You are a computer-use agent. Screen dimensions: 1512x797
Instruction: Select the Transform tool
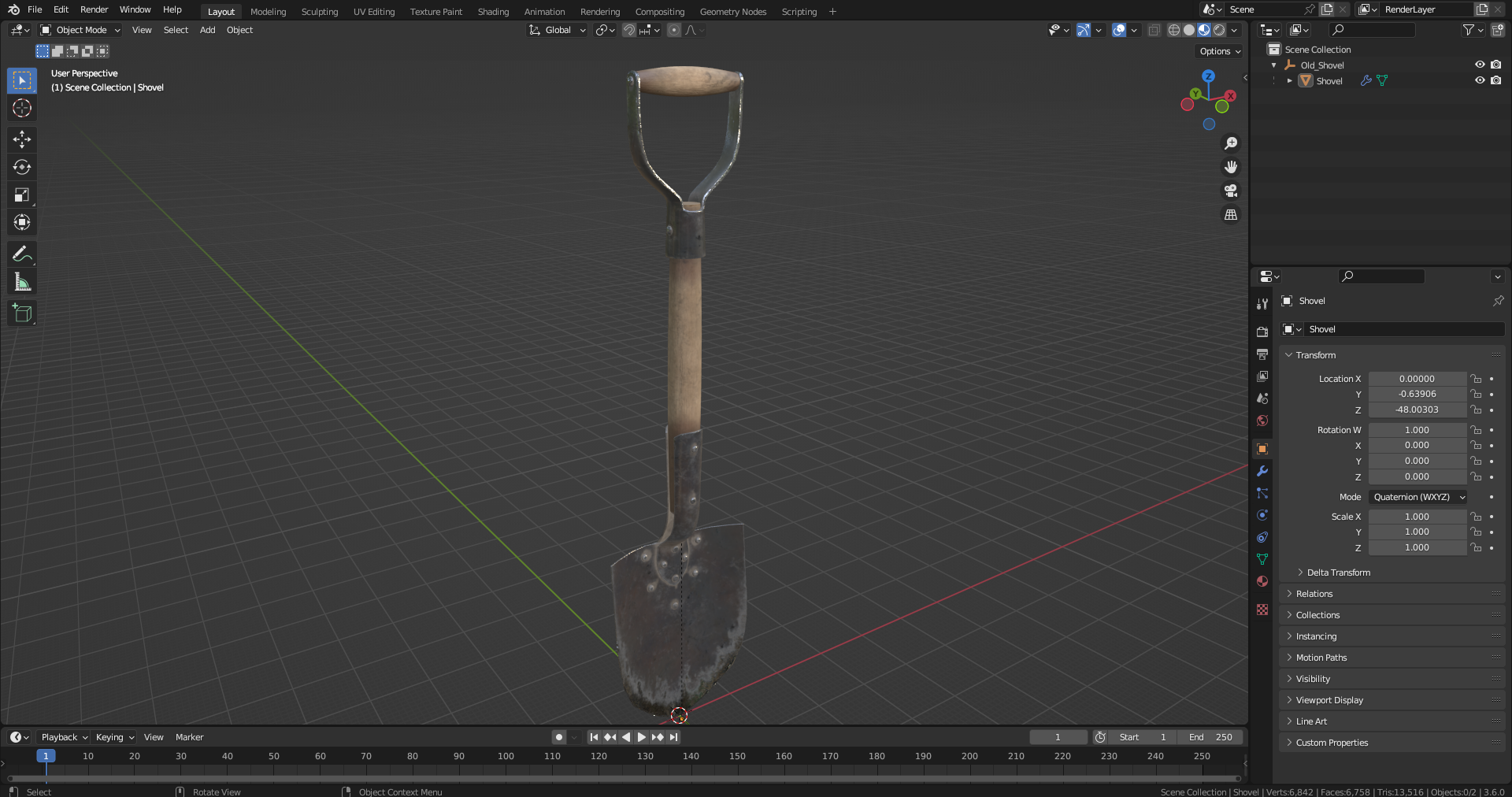pos(22,222)
